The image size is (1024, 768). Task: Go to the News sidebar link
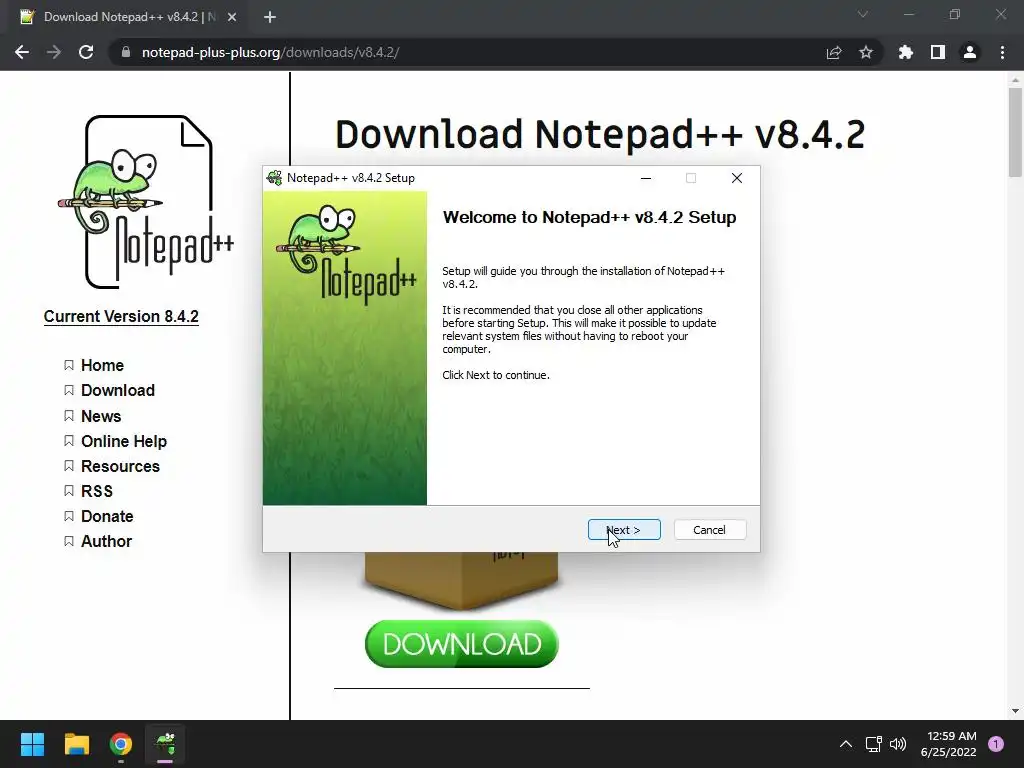point(101,416)
